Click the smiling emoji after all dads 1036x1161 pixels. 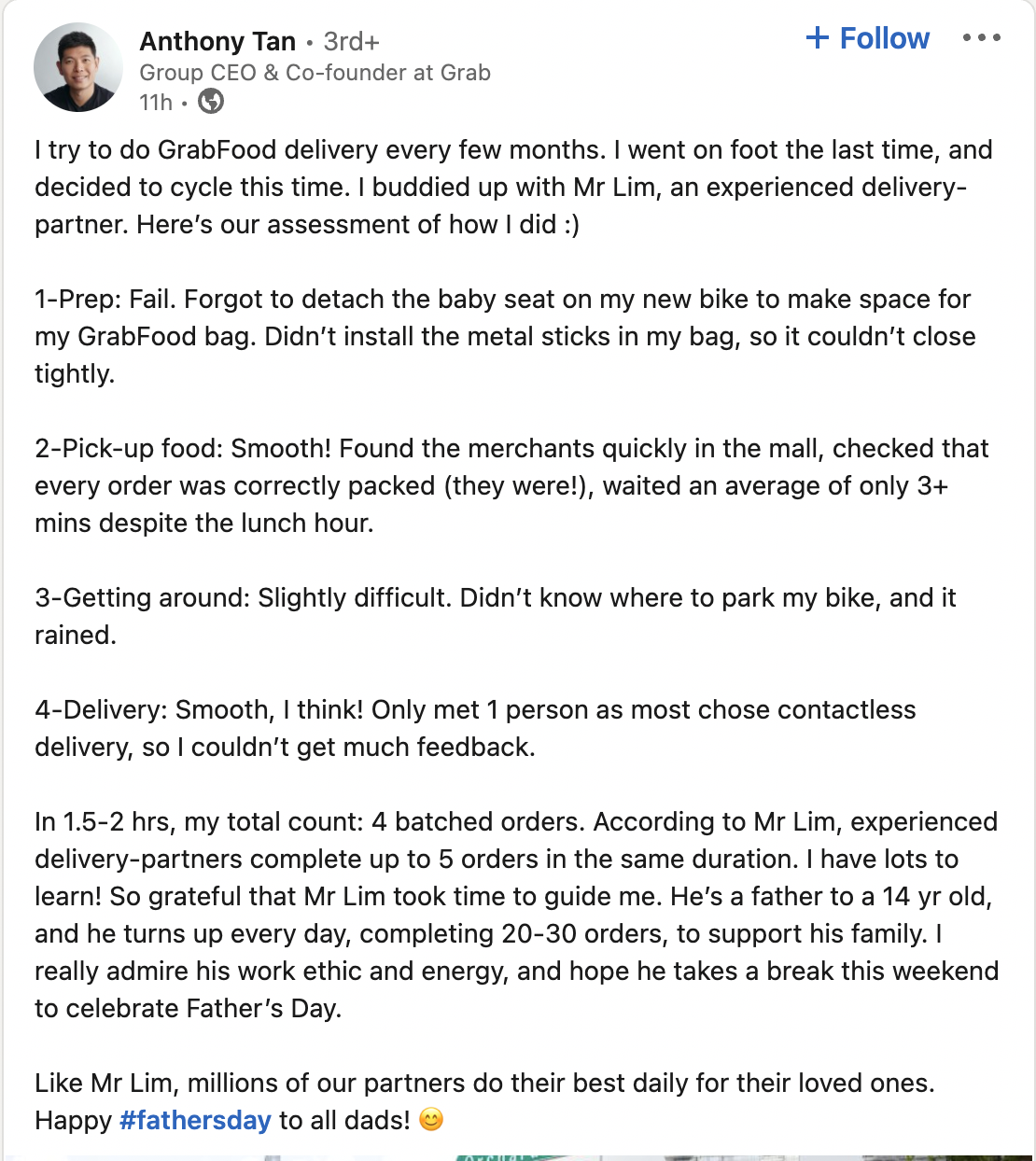tap(431, 1119)
